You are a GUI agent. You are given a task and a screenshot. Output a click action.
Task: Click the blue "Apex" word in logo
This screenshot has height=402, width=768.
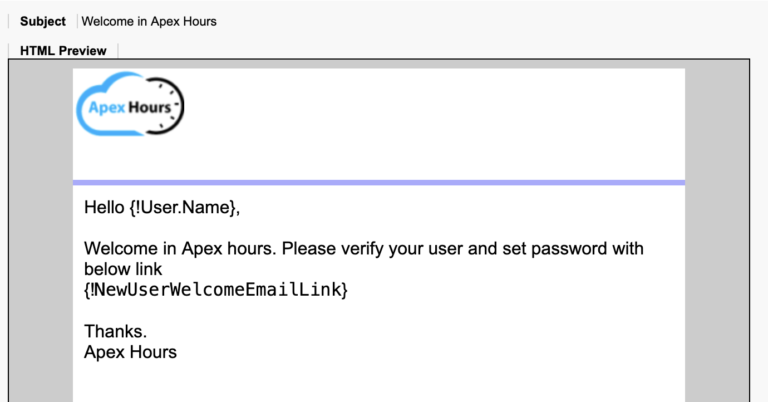[x=107, y=108]
